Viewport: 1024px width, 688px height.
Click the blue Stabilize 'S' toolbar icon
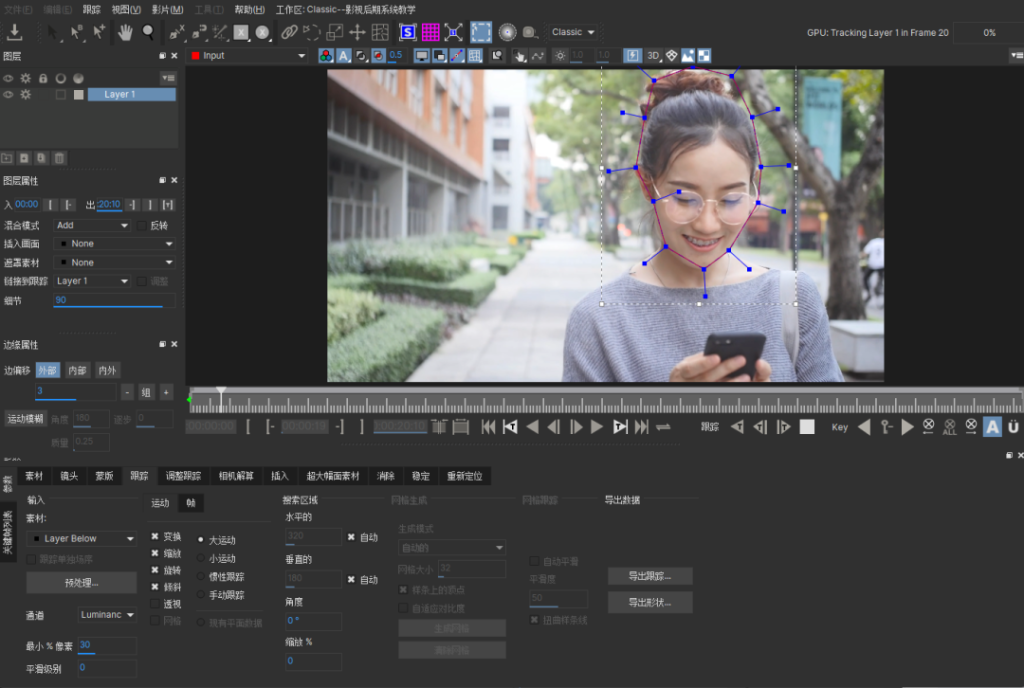pyautogui.click(x=408, y=32)
